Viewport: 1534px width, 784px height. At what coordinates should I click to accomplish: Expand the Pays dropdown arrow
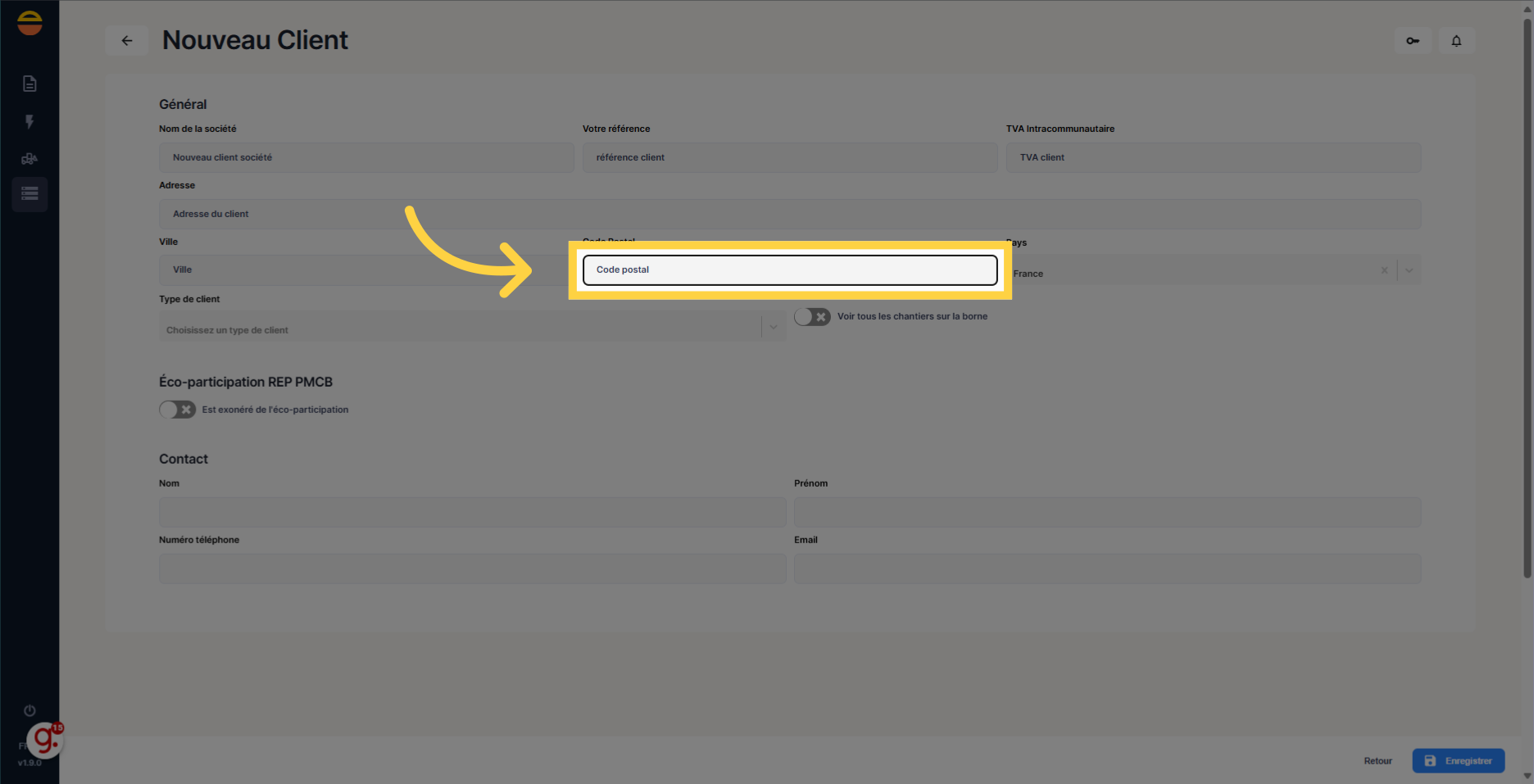pos(1409,270)
